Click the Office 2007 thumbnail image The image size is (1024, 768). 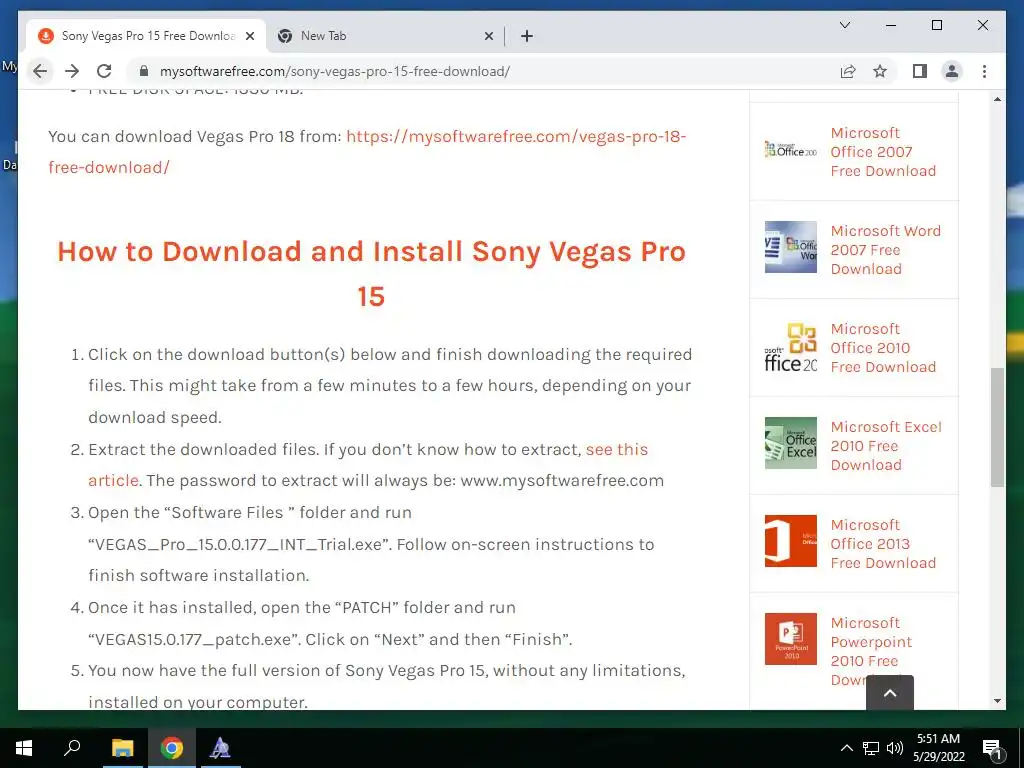coord(791,150)
